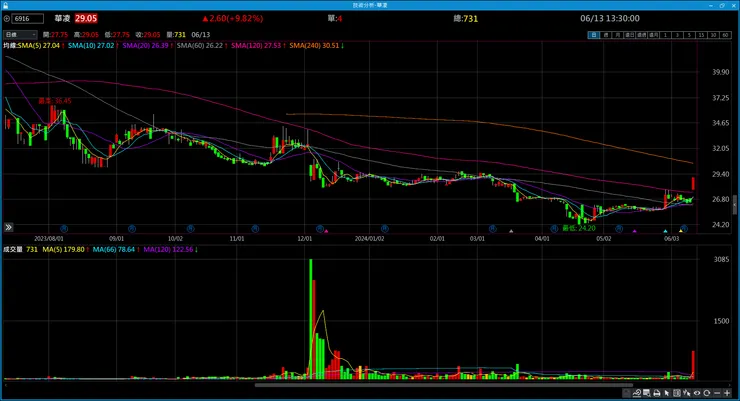Click the timestamp 06/13 13:30:00
Image resolution: width=740 pixels, height=401 pixels.
coord(610,18)
